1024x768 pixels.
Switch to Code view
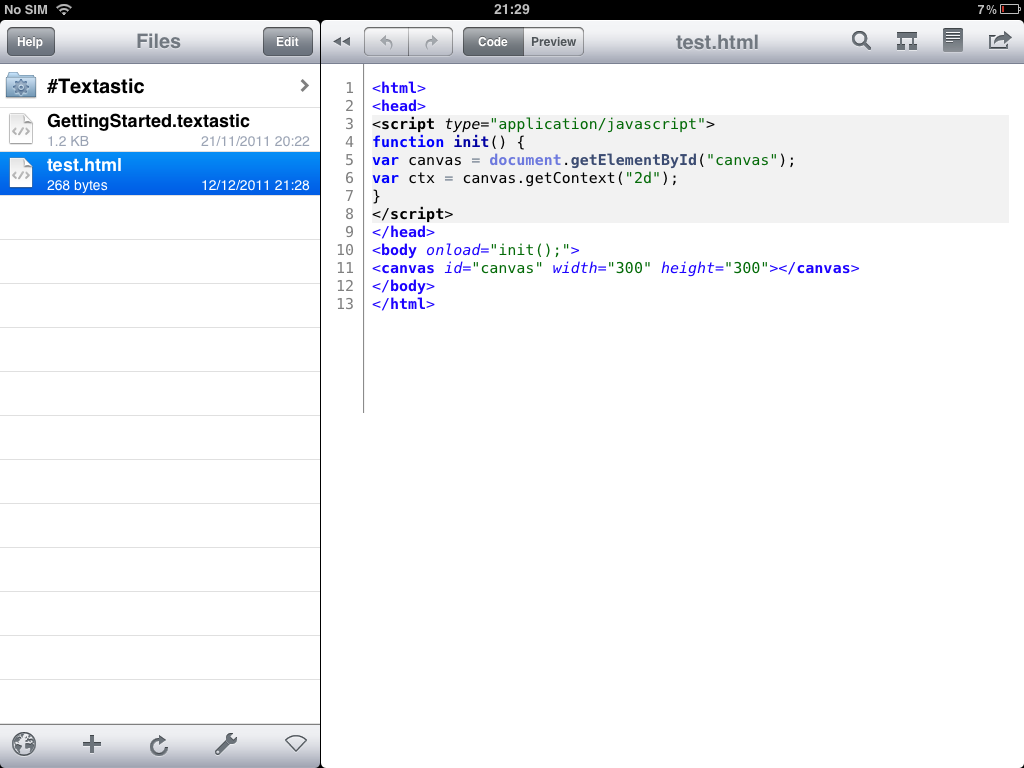click(x=493, y=42)
